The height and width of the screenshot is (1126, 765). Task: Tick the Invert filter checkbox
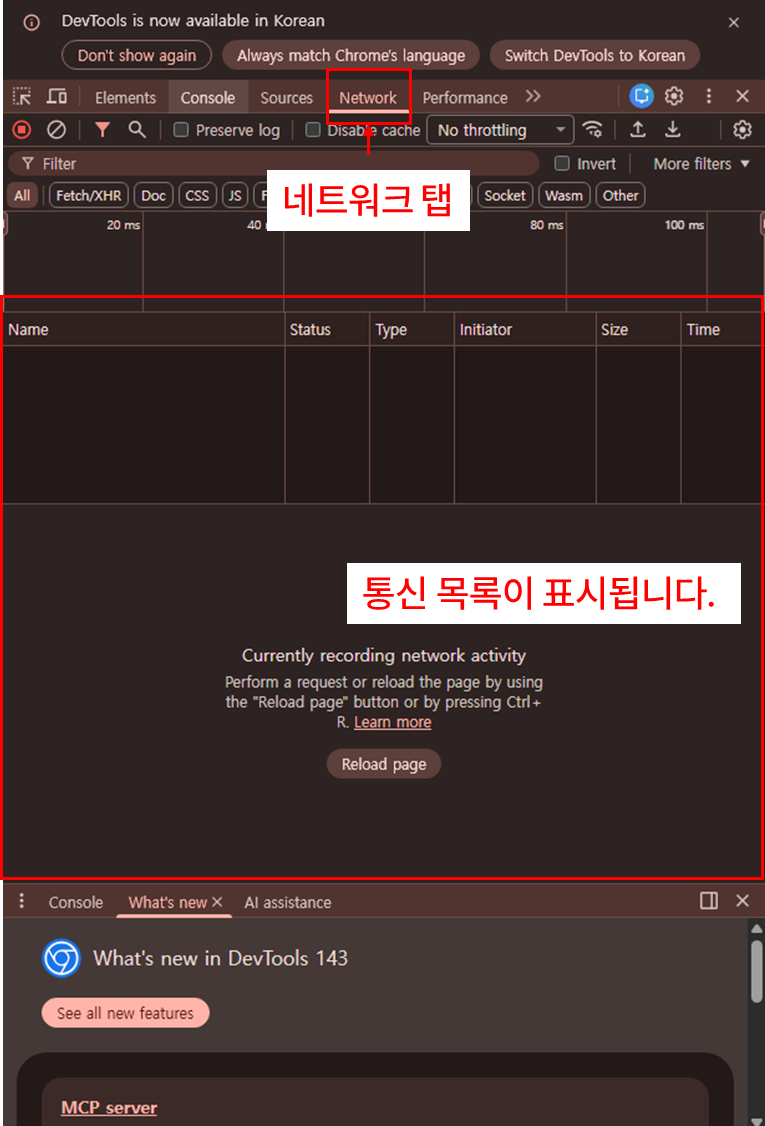[562, 164]
